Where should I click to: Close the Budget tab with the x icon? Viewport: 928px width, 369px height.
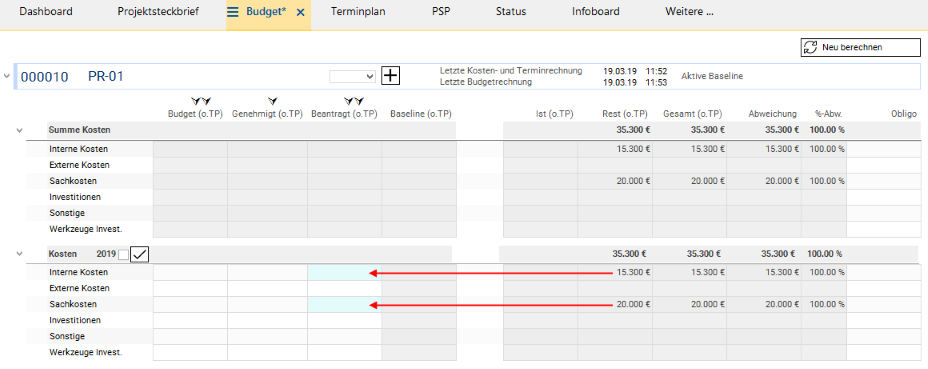[300, 12]
